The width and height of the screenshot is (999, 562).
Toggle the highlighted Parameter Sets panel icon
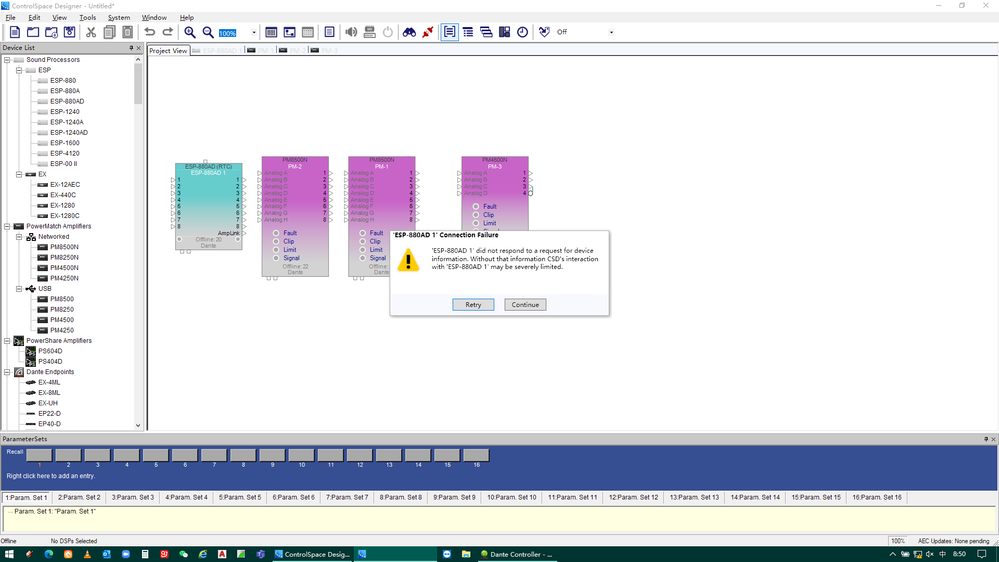click(449, 32)
